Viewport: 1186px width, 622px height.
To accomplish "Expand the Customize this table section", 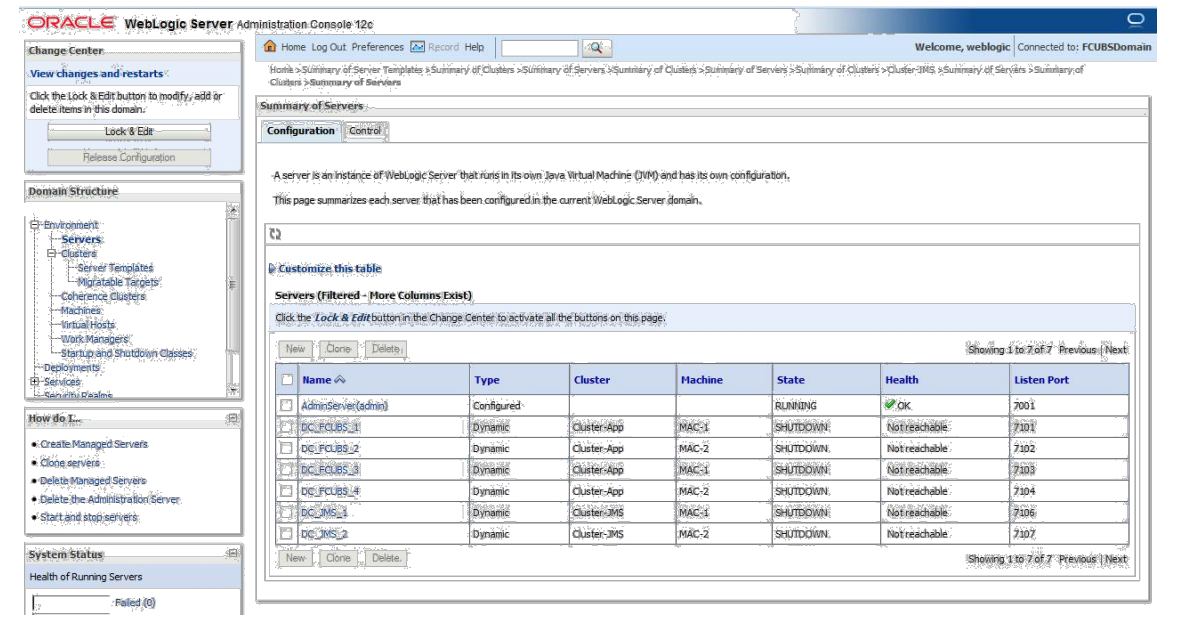I will (x=272, y=269).
